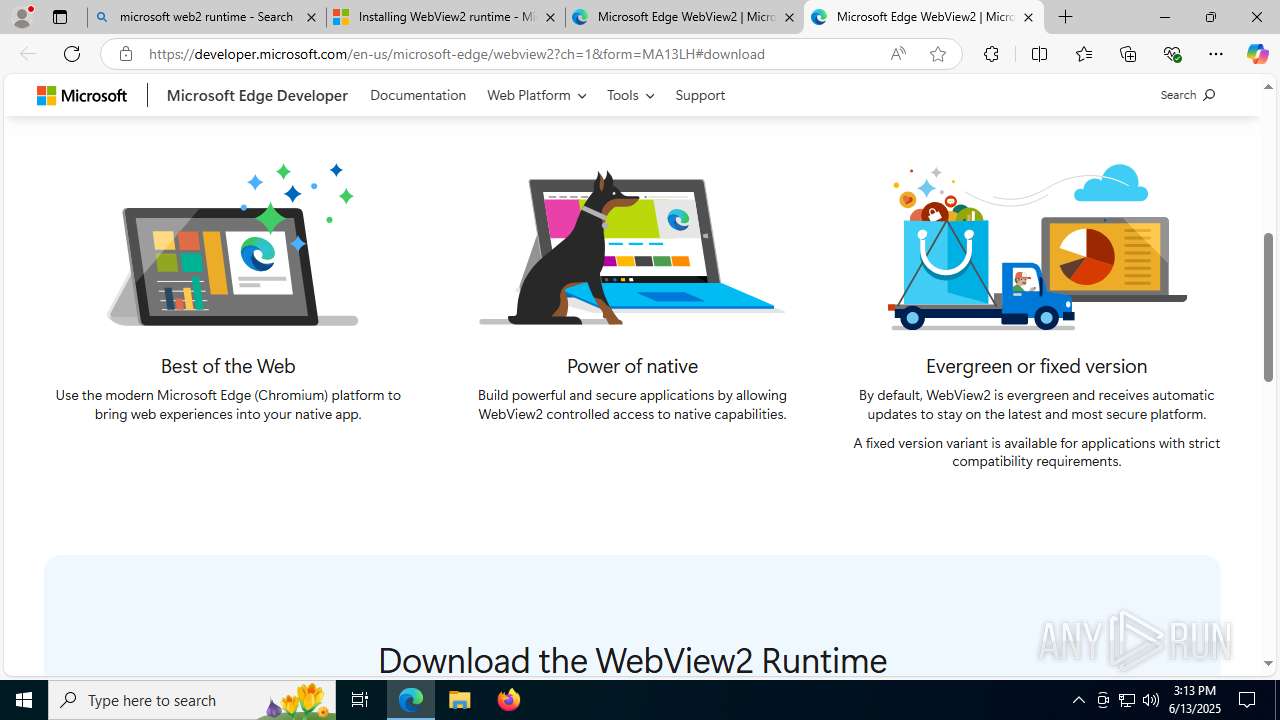Open the tab actions menu icon

click(x=60, y=17)
